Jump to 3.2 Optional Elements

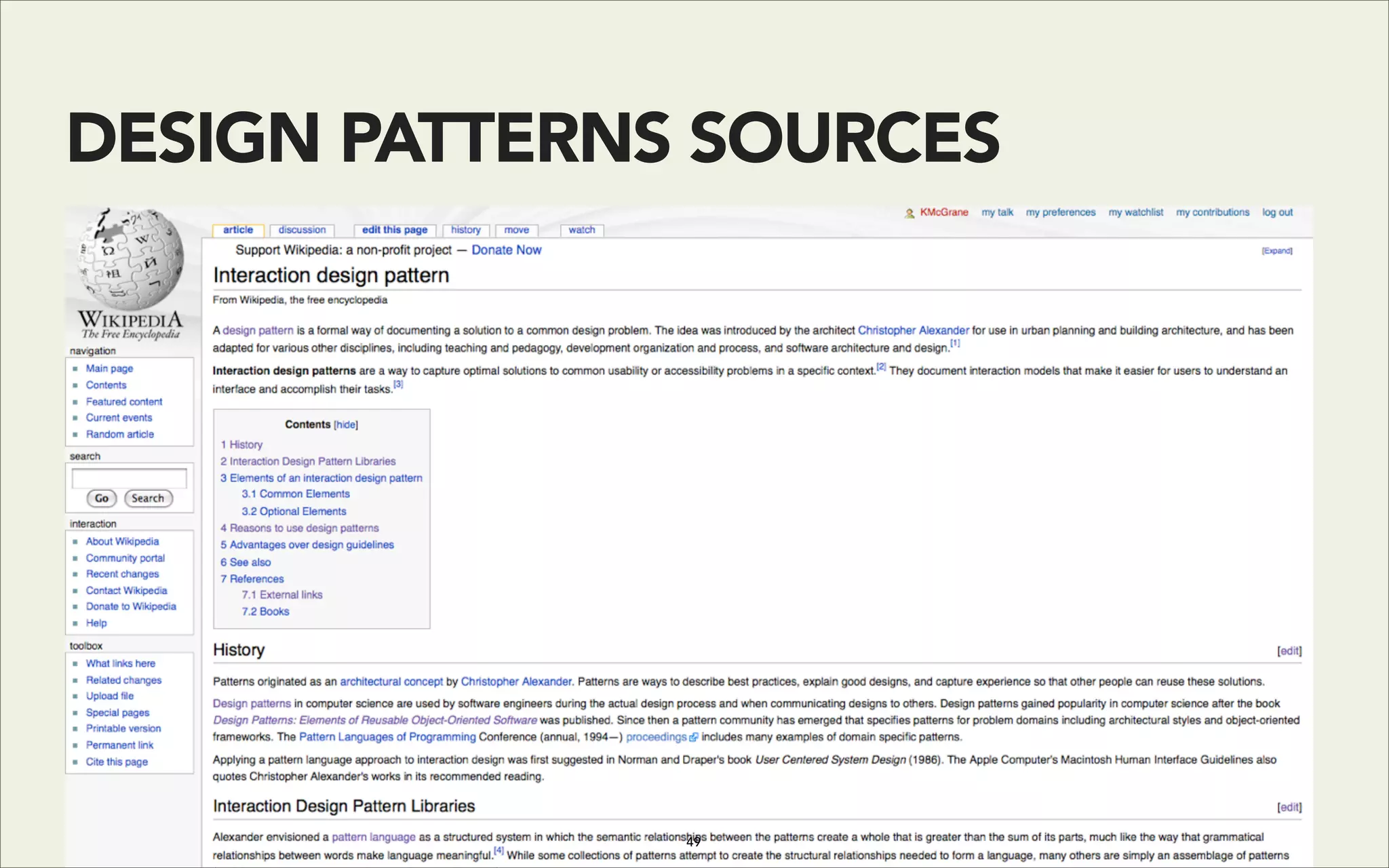[294, 511]
